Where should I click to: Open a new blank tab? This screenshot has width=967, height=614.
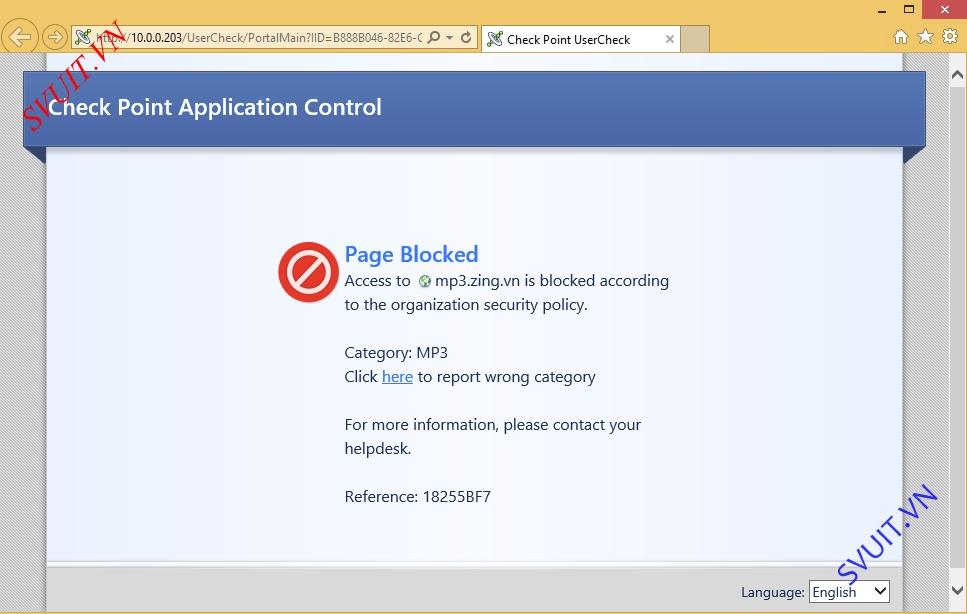click(695, 39)
